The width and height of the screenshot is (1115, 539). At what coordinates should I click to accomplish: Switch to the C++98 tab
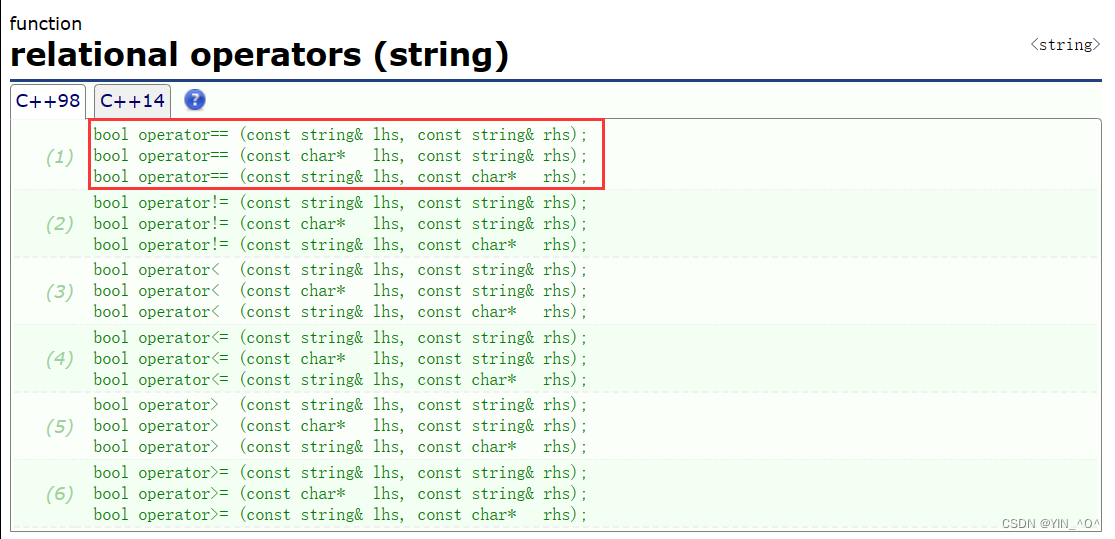coord(48,101)
